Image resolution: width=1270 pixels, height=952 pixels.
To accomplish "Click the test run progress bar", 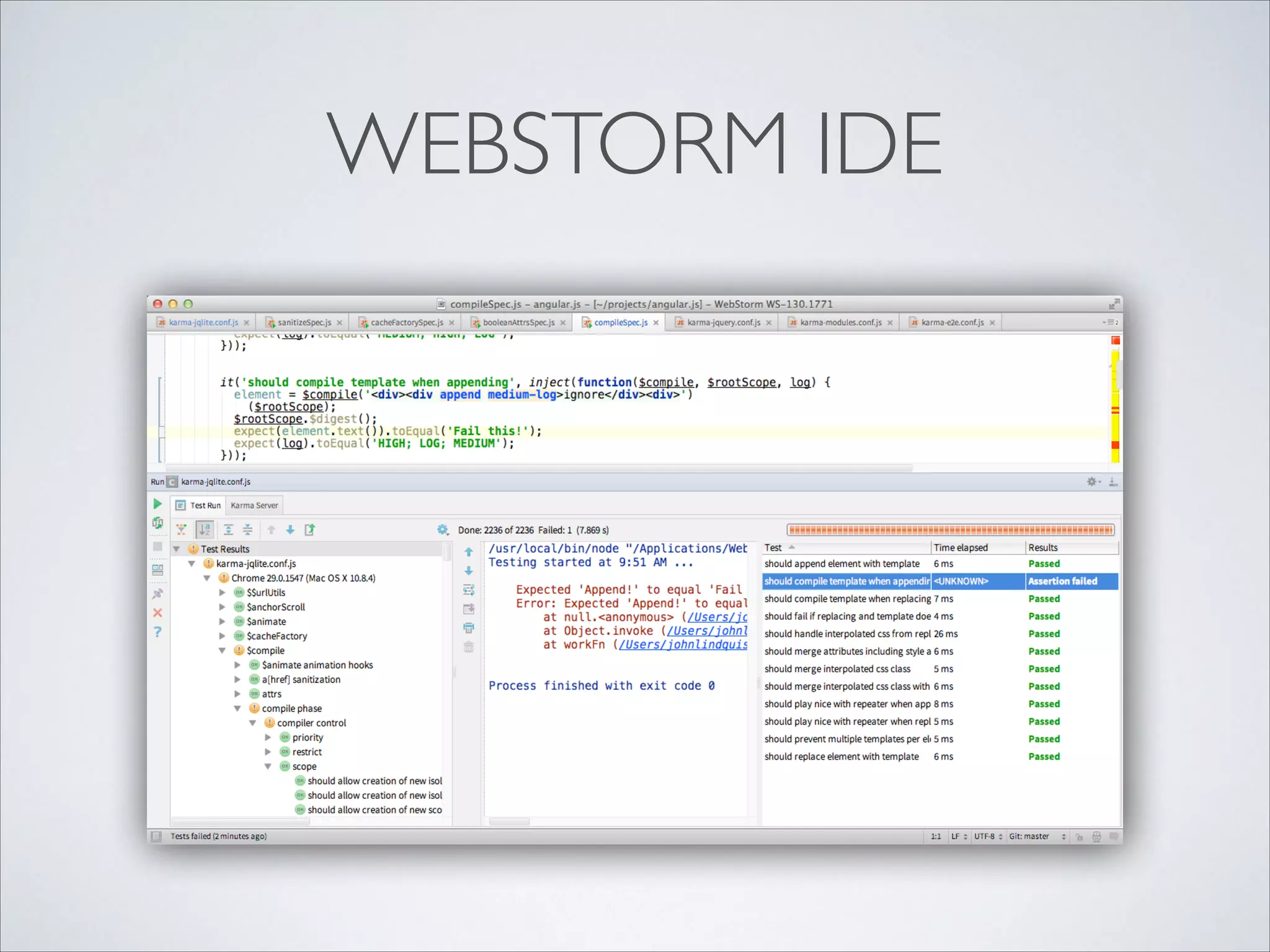I will click(951, 530).
